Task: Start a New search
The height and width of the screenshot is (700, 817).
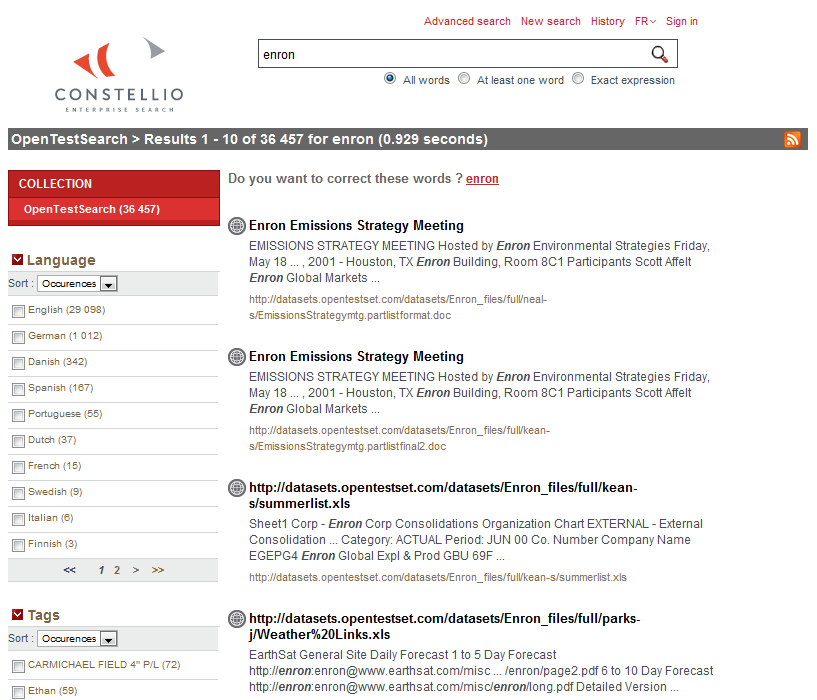Action: (x=550, y=21)
